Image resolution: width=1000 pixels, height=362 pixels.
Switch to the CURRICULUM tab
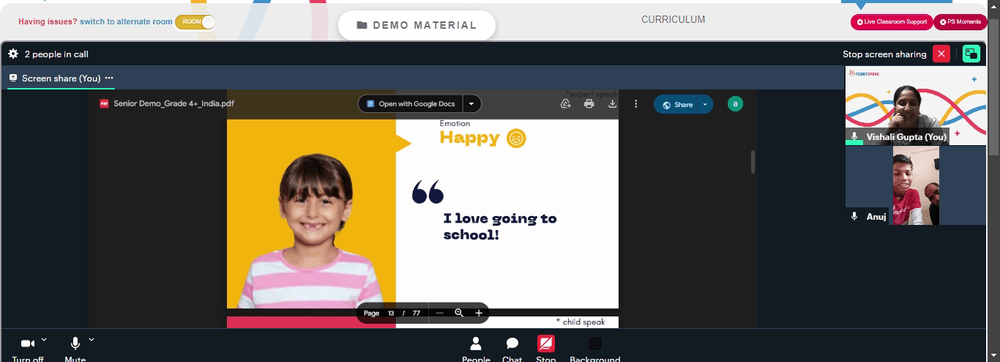pos(673,20)
